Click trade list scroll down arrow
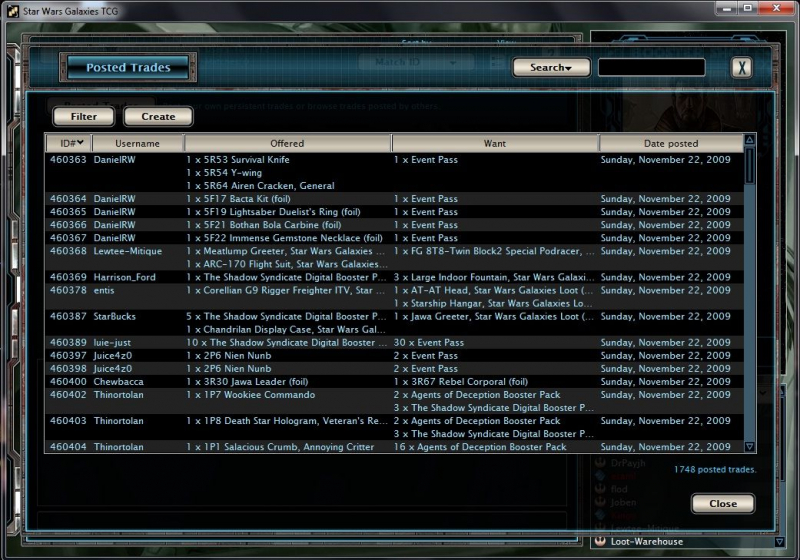The width and height of the screenshot is (800, 560). [749, 446]
